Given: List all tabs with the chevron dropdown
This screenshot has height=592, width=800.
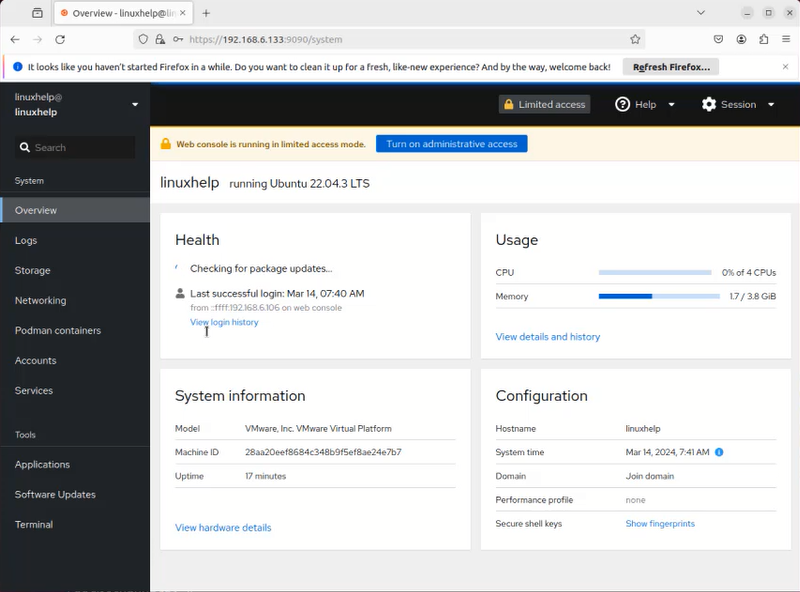Looking at the screenshot, I should click(701, 13).
